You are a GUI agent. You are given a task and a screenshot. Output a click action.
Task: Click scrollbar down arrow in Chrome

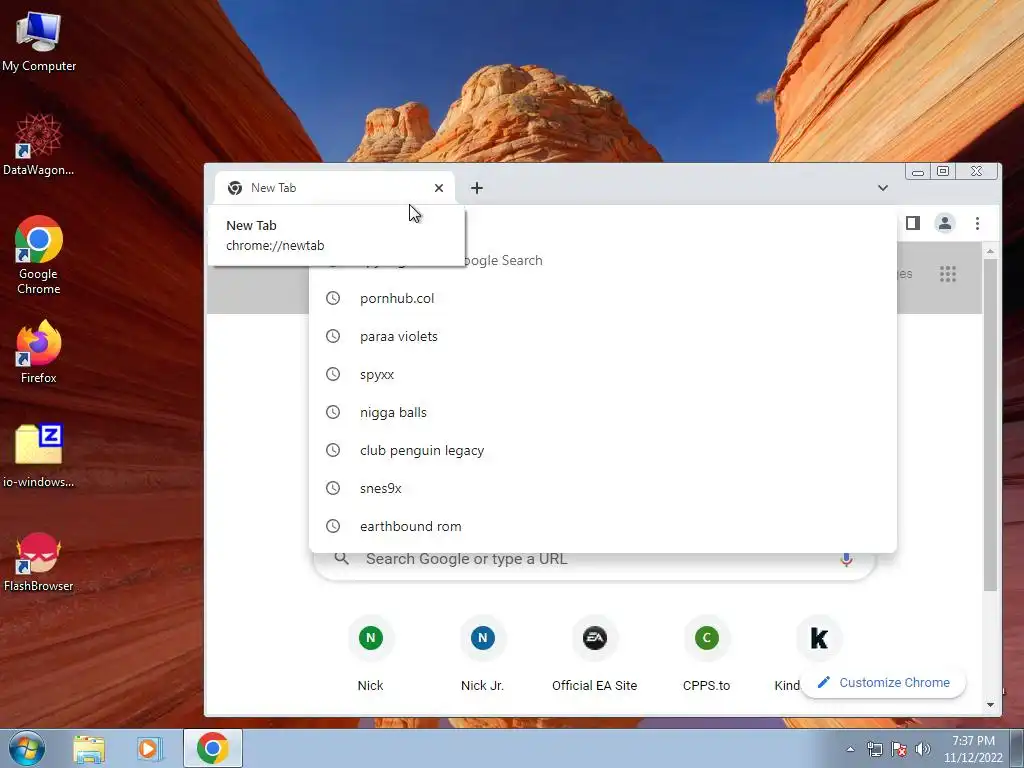(x=991, y=705)
